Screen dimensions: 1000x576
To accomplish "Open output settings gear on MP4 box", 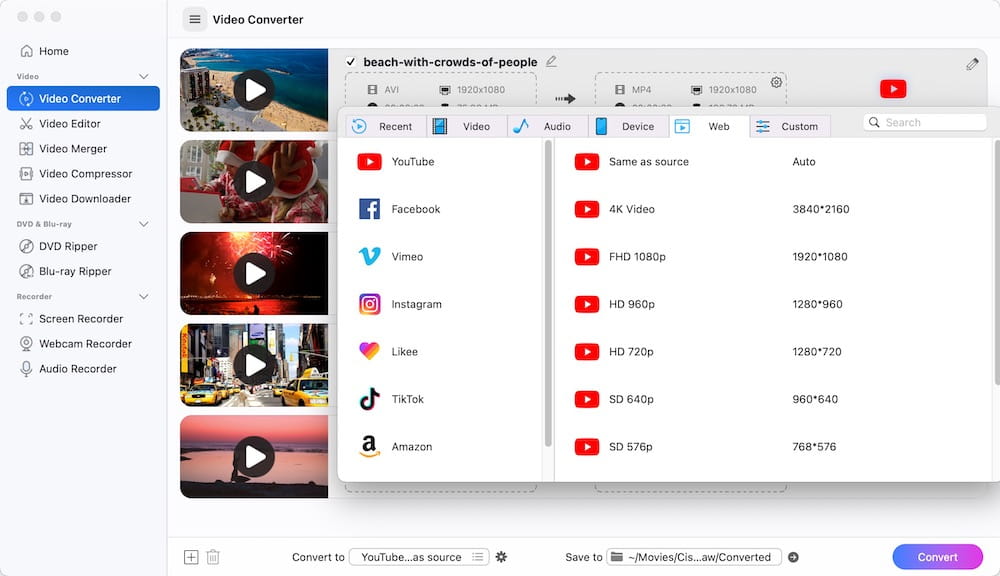I will [x=776, y=82].
